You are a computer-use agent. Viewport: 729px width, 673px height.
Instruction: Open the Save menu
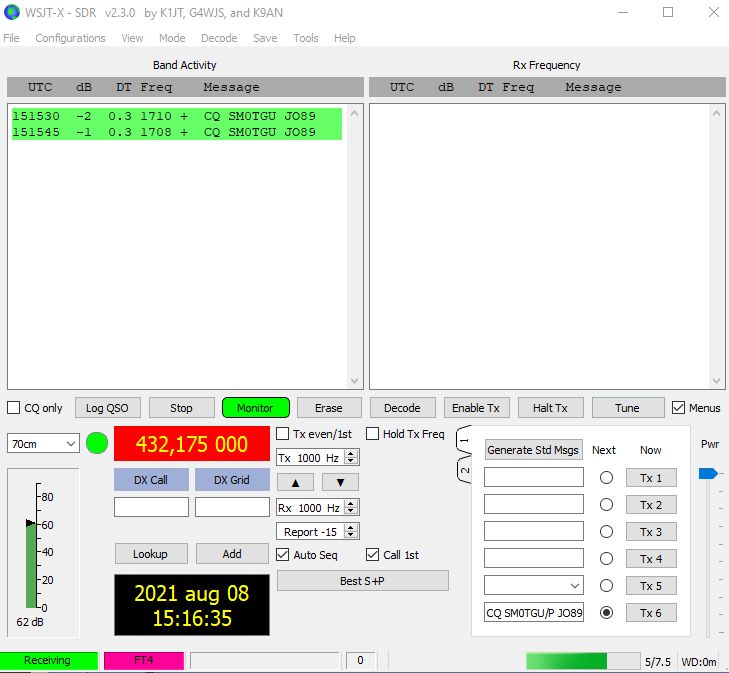click(265, 38)
